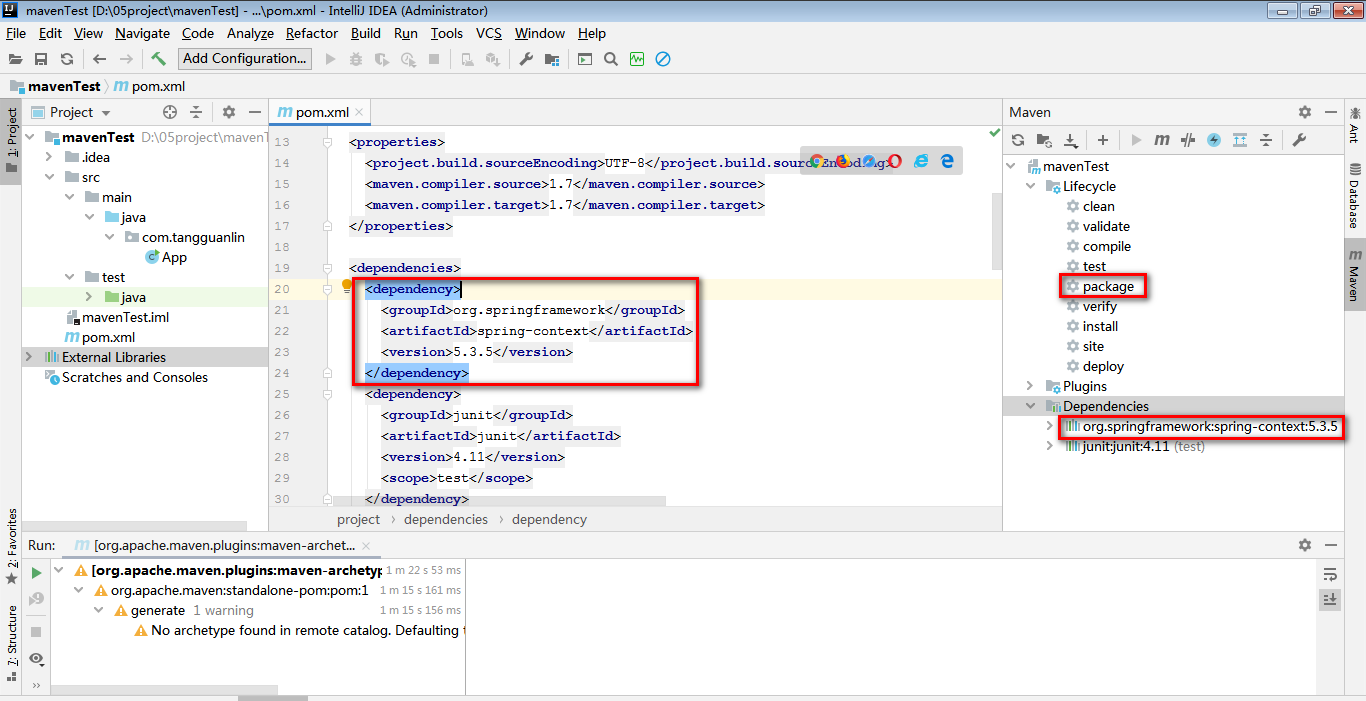The width and height of the screenshot is (1366, 701).
Task: Click Show Dependencies diagram icon in Maven toolbar
Action: 1240,140
